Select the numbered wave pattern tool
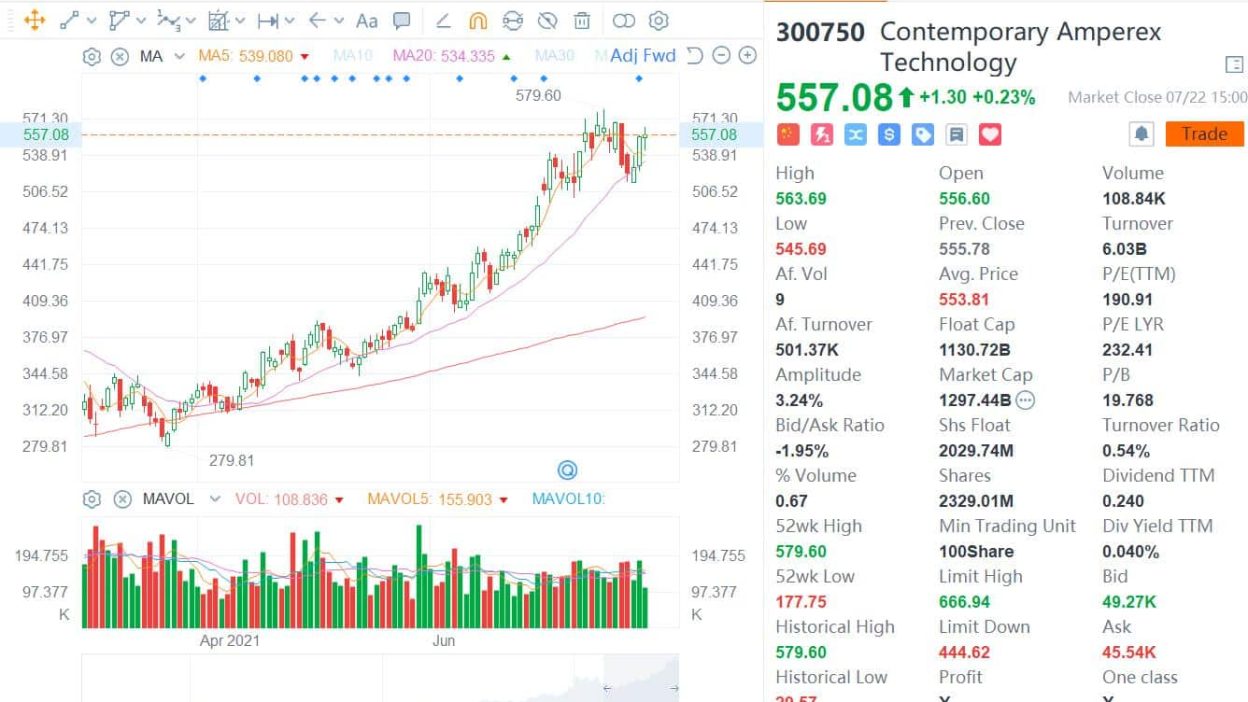 (169, 20)
